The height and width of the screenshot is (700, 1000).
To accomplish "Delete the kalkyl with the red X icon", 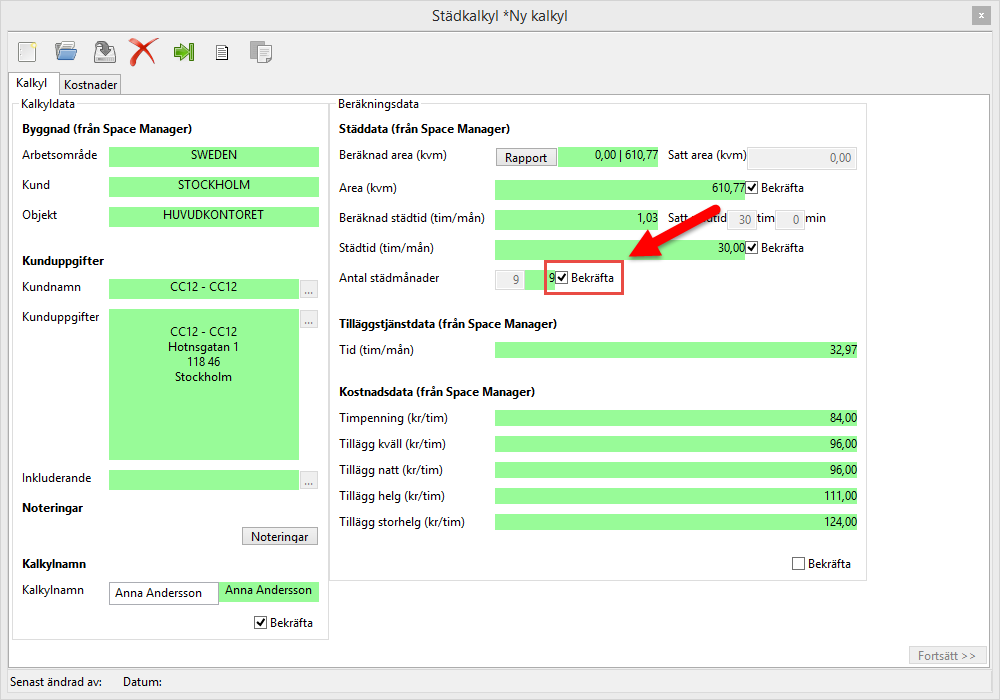I will pos(144,51).
